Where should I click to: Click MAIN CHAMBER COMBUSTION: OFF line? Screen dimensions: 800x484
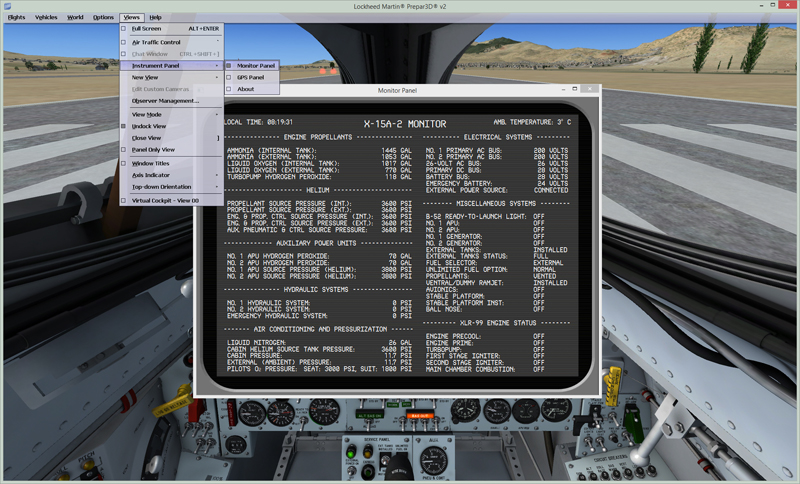point(485,369)
